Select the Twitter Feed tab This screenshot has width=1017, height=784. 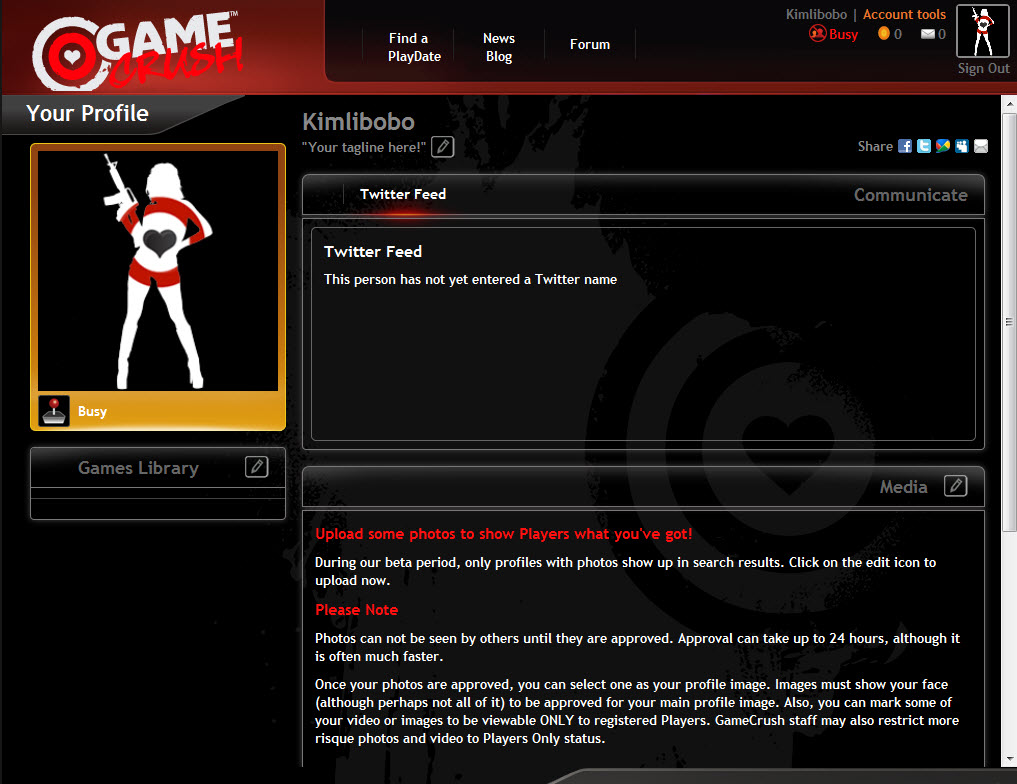click(403, 194)
